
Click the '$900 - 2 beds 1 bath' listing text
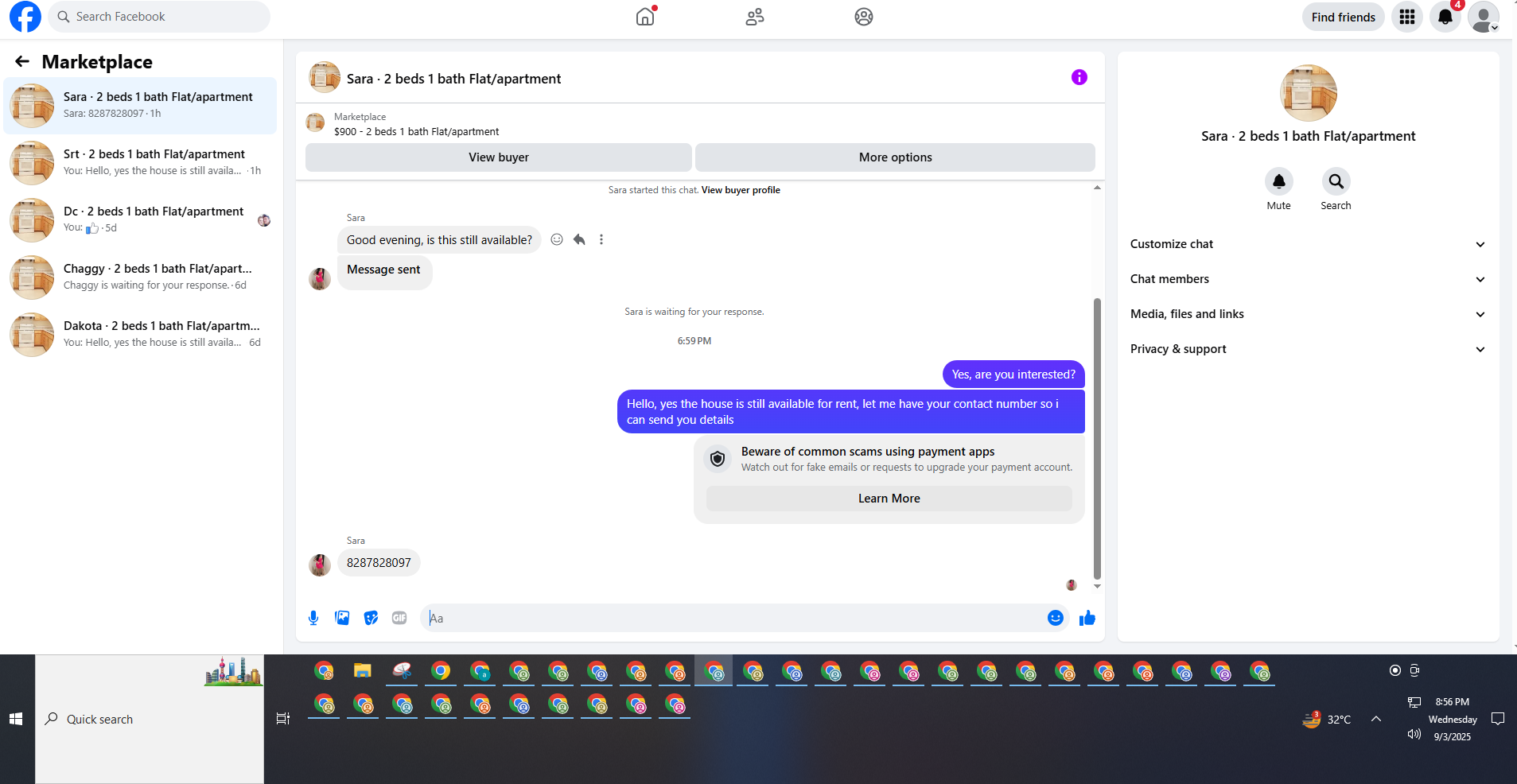coord(417,132)
